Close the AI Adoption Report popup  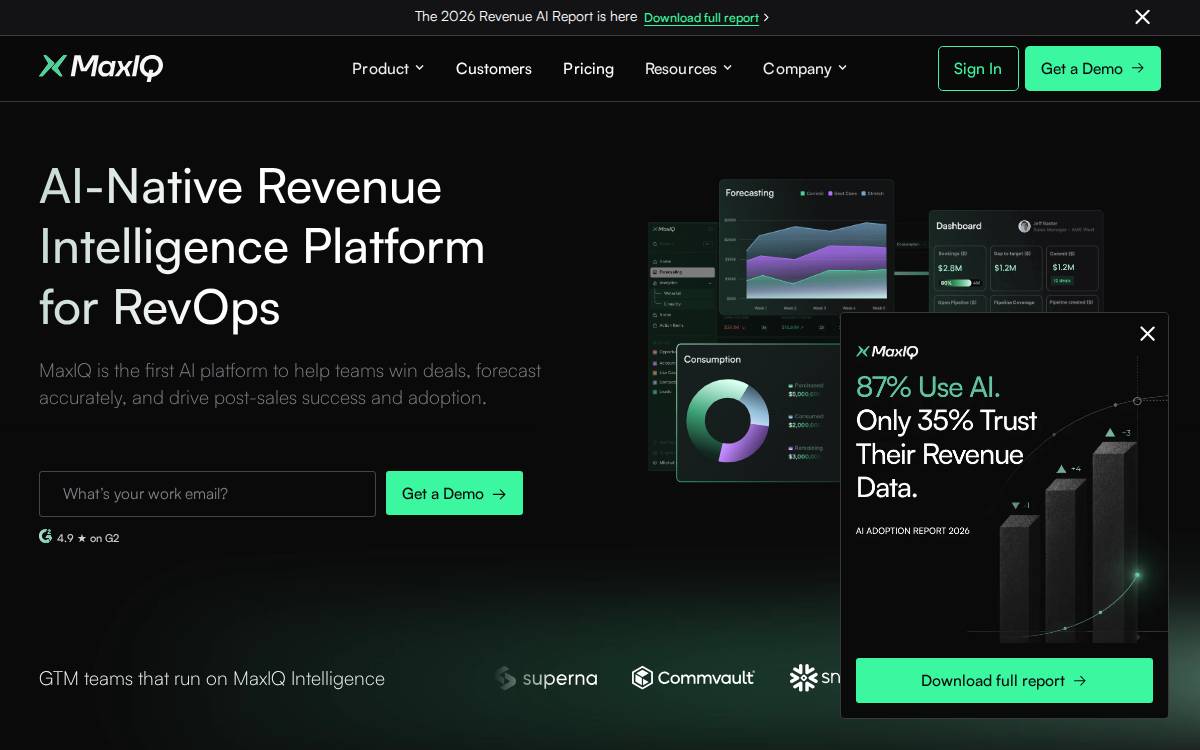point(1147,334)
